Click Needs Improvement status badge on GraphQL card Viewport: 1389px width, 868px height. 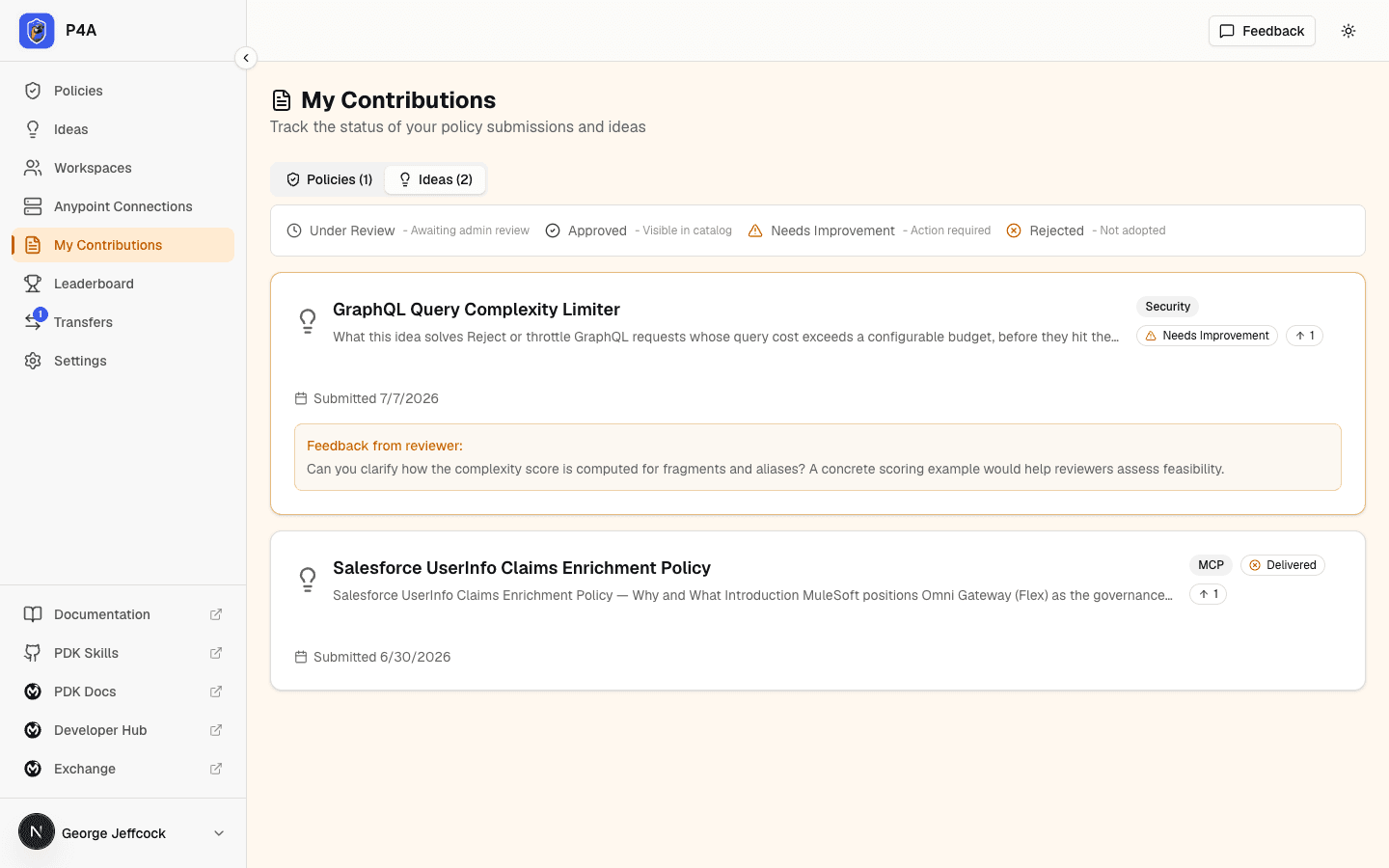[1207, 336]
